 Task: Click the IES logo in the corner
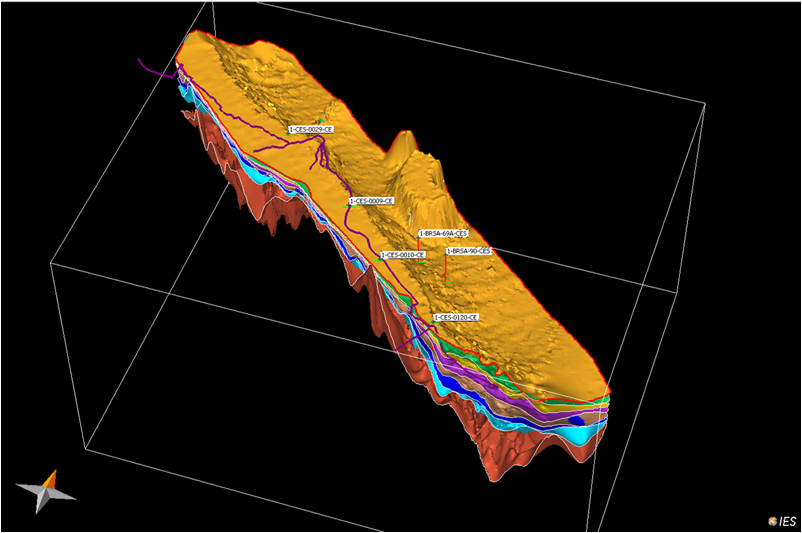pos(781,520)
